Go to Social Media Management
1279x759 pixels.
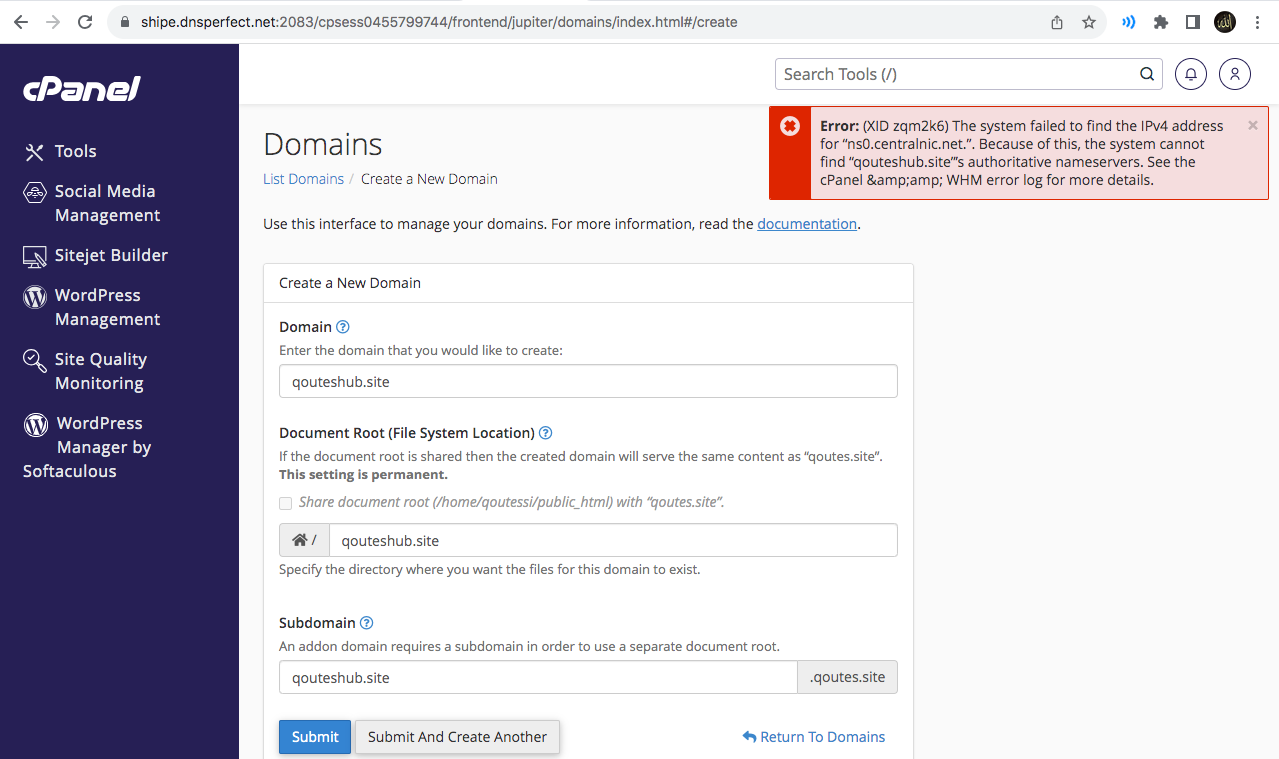point(106,203)
